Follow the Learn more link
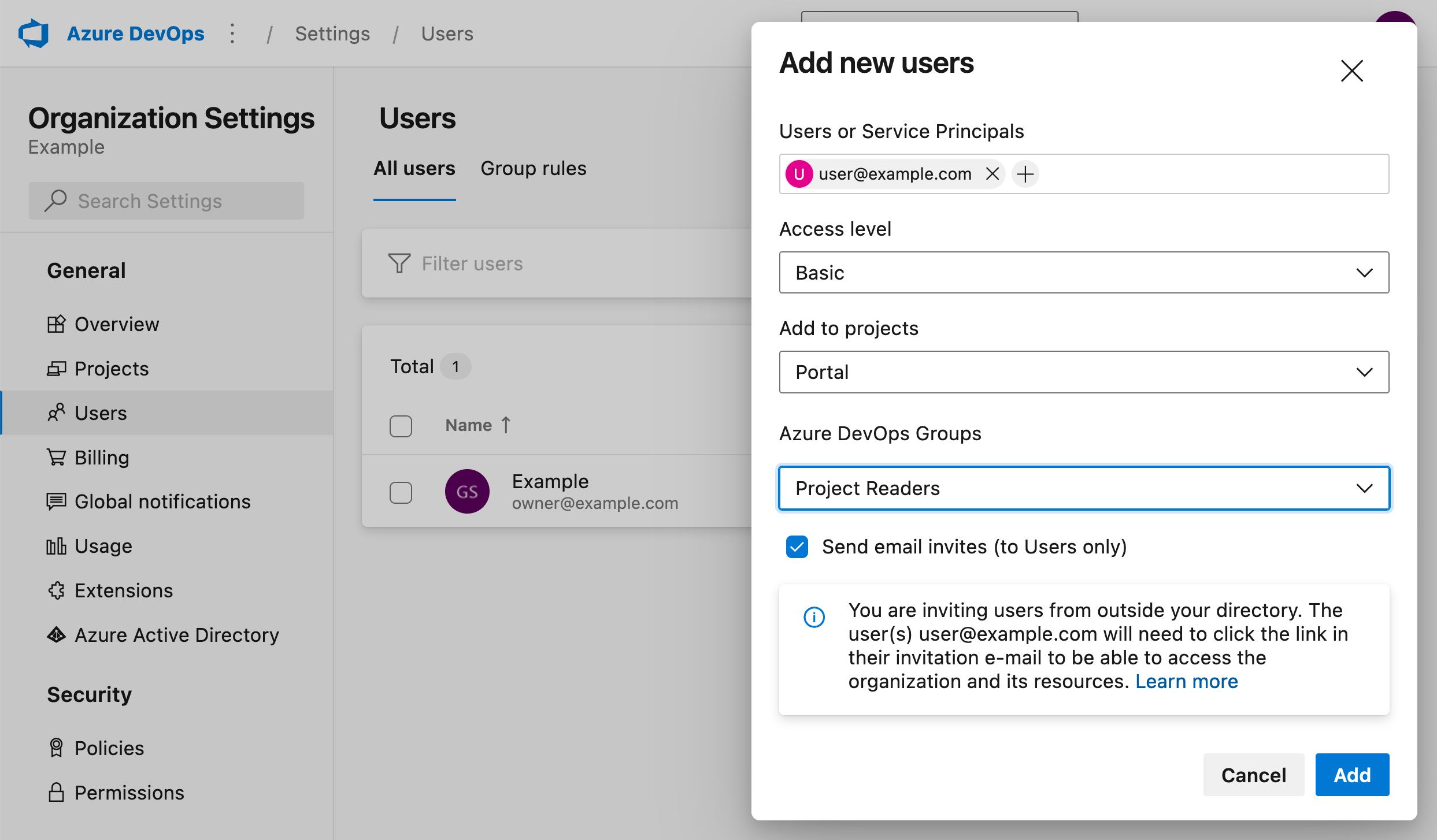The image size is (1437, 840). click(1186, 682)
